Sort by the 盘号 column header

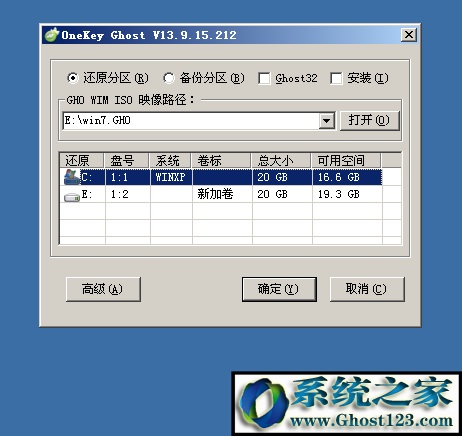coord(127,160)
